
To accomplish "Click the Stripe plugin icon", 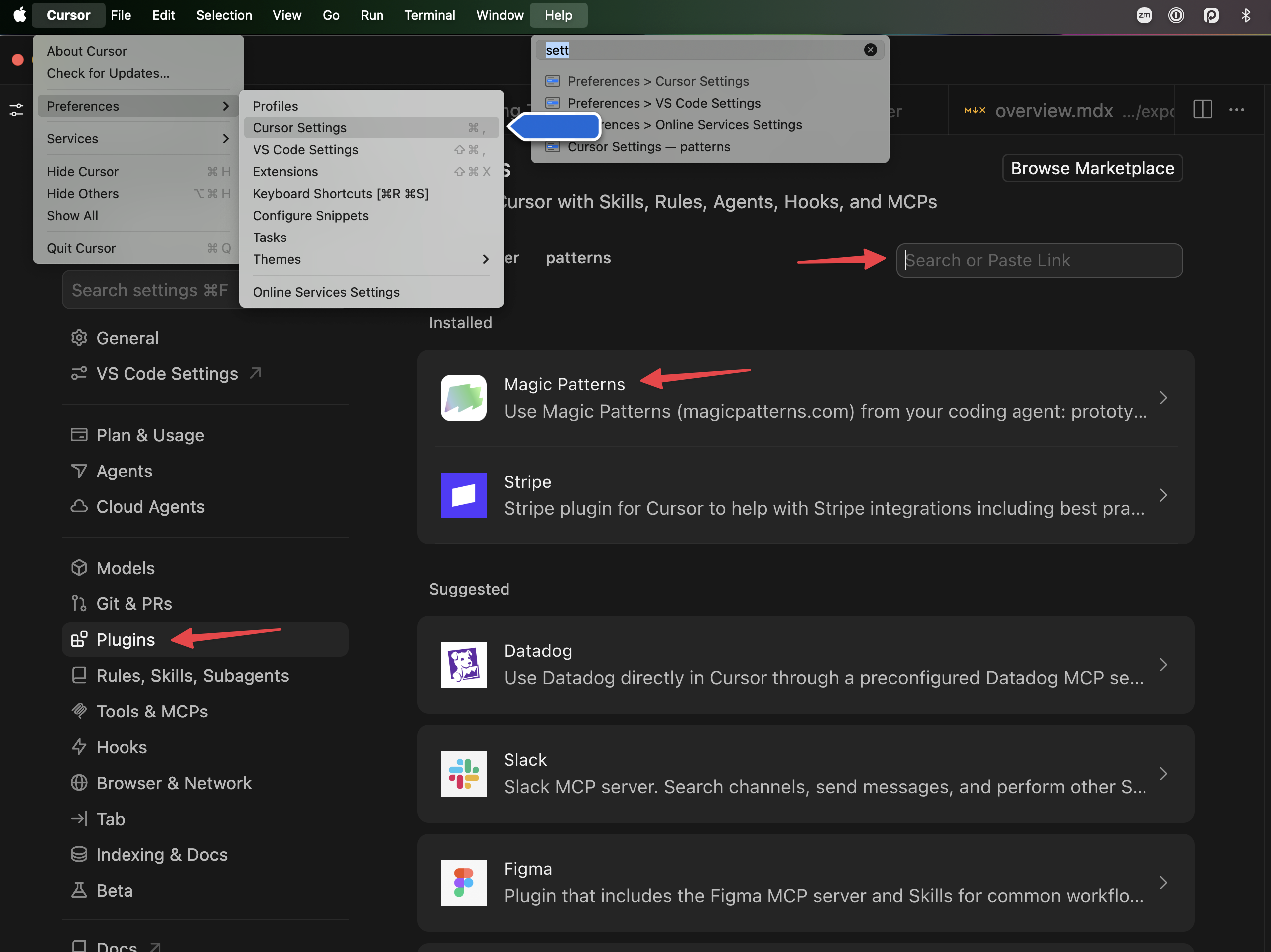I will pos(463,495).
